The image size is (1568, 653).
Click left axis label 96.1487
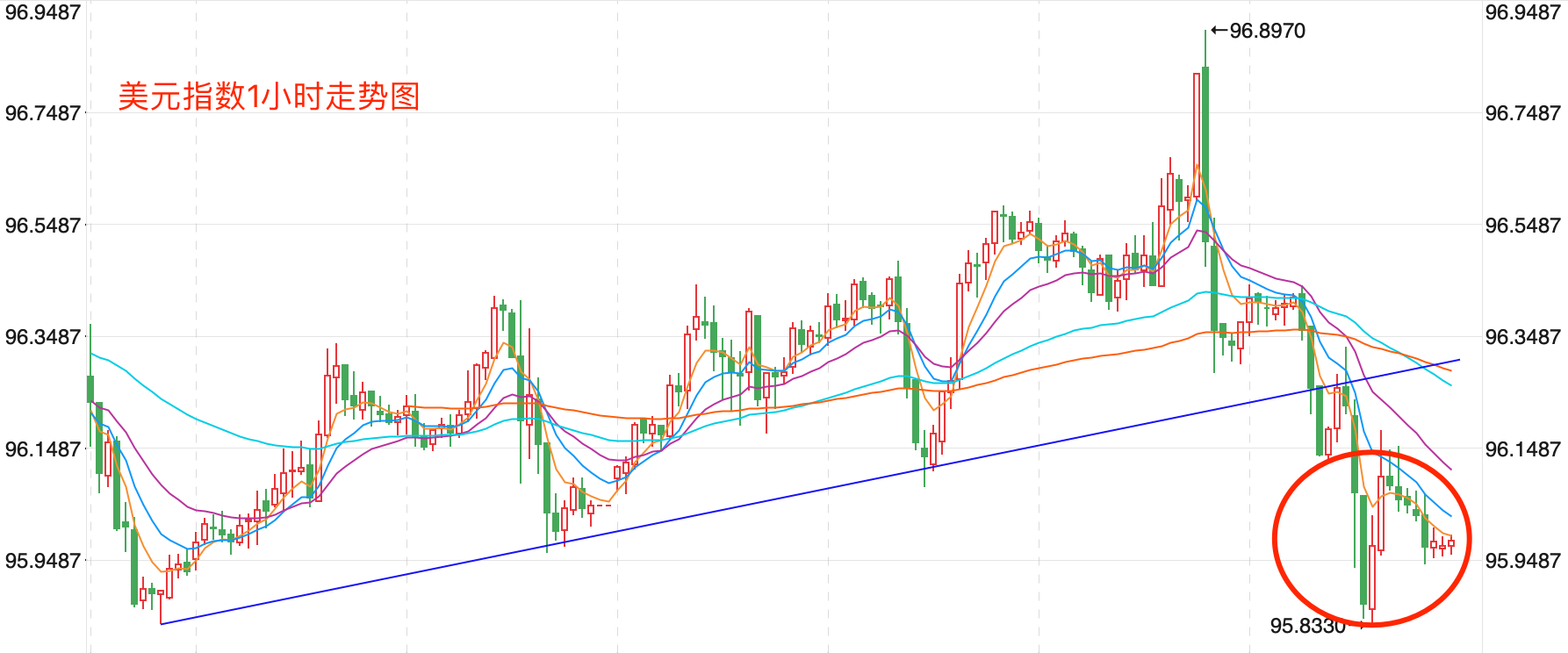coord(43,449)
